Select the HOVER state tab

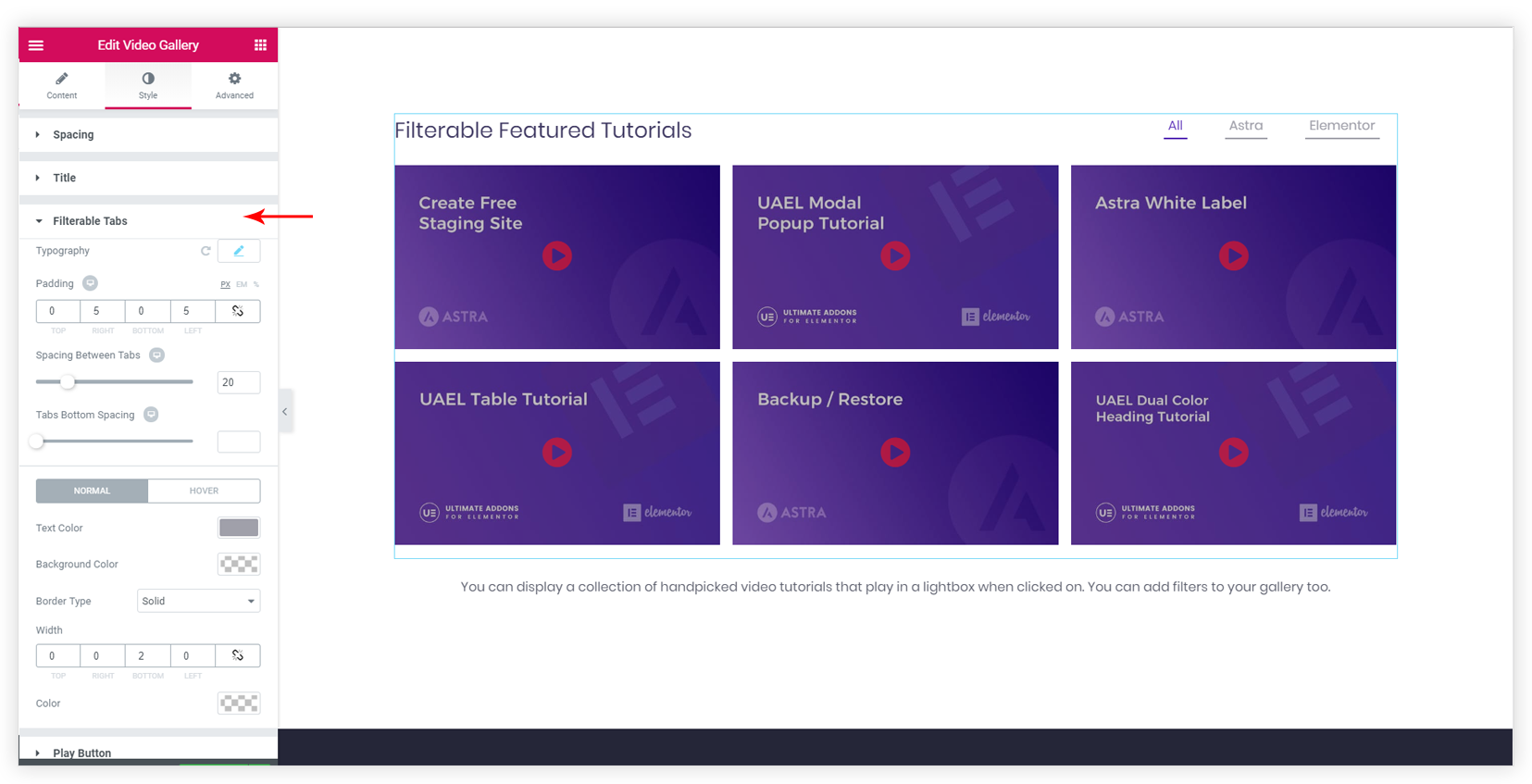pyautogui.click(x=204, y=491)
